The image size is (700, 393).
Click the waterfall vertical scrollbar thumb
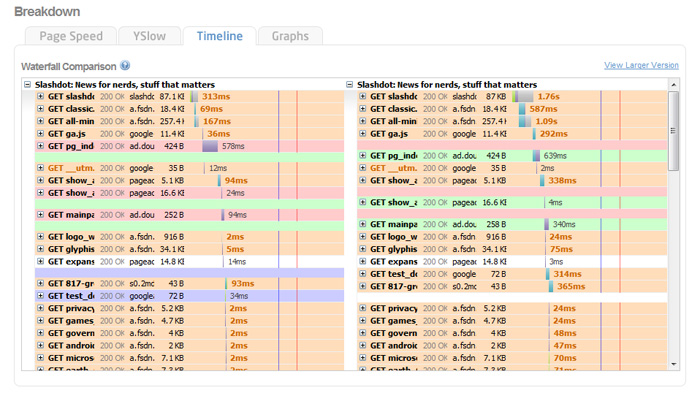point(674,131)
